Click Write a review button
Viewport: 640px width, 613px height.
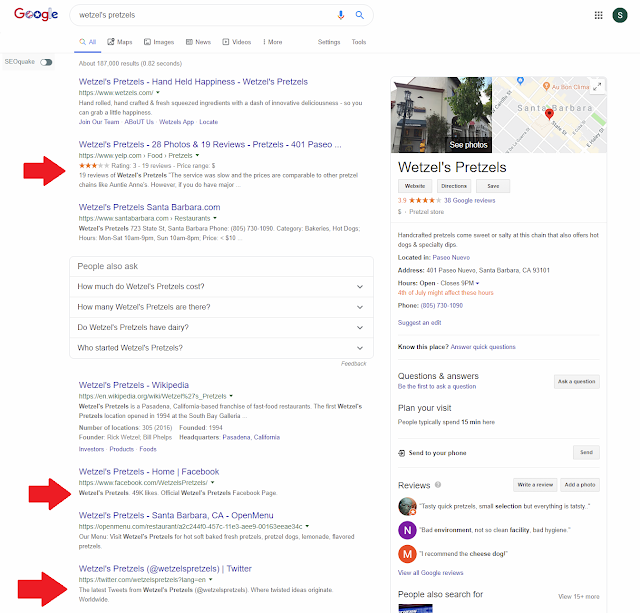[535, 485]
